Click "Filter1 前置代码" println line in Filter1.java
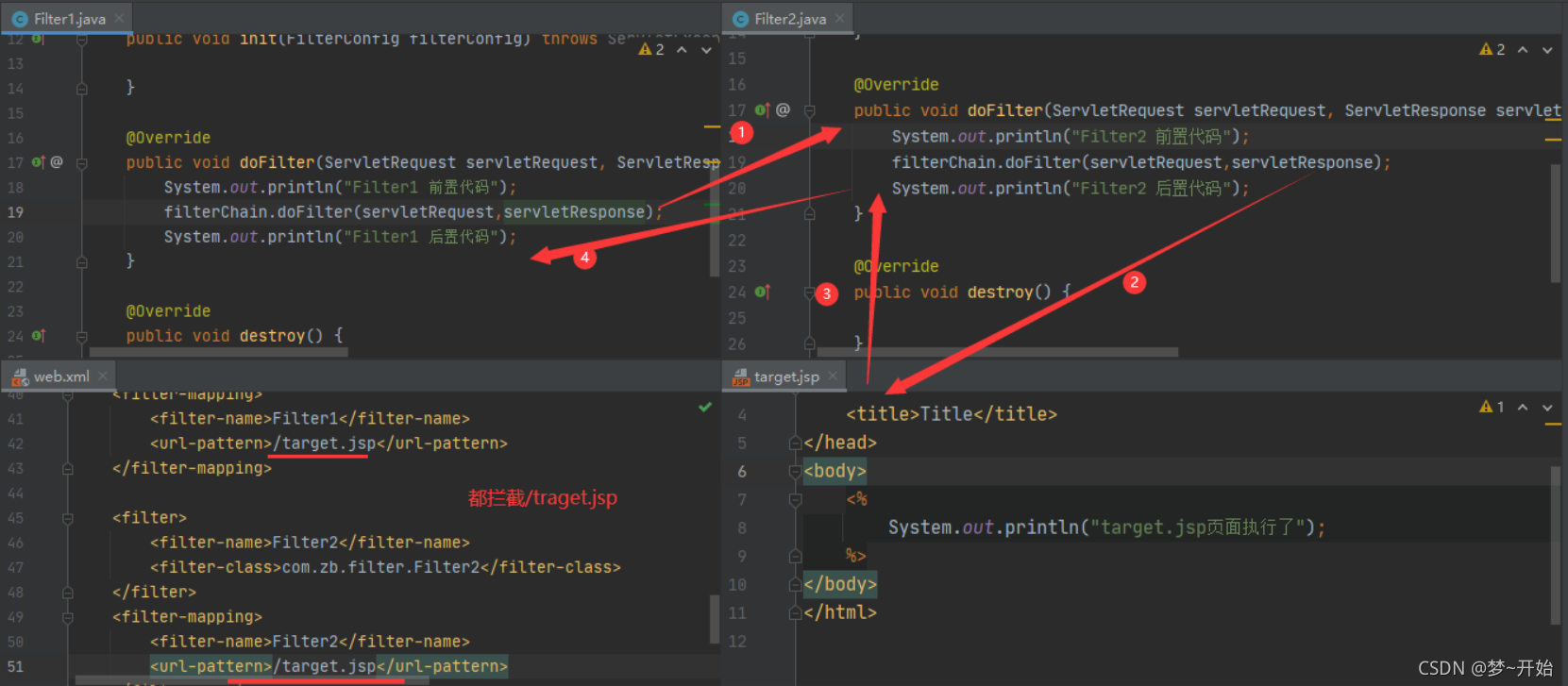1568x686 pixels. coord(340,187)
